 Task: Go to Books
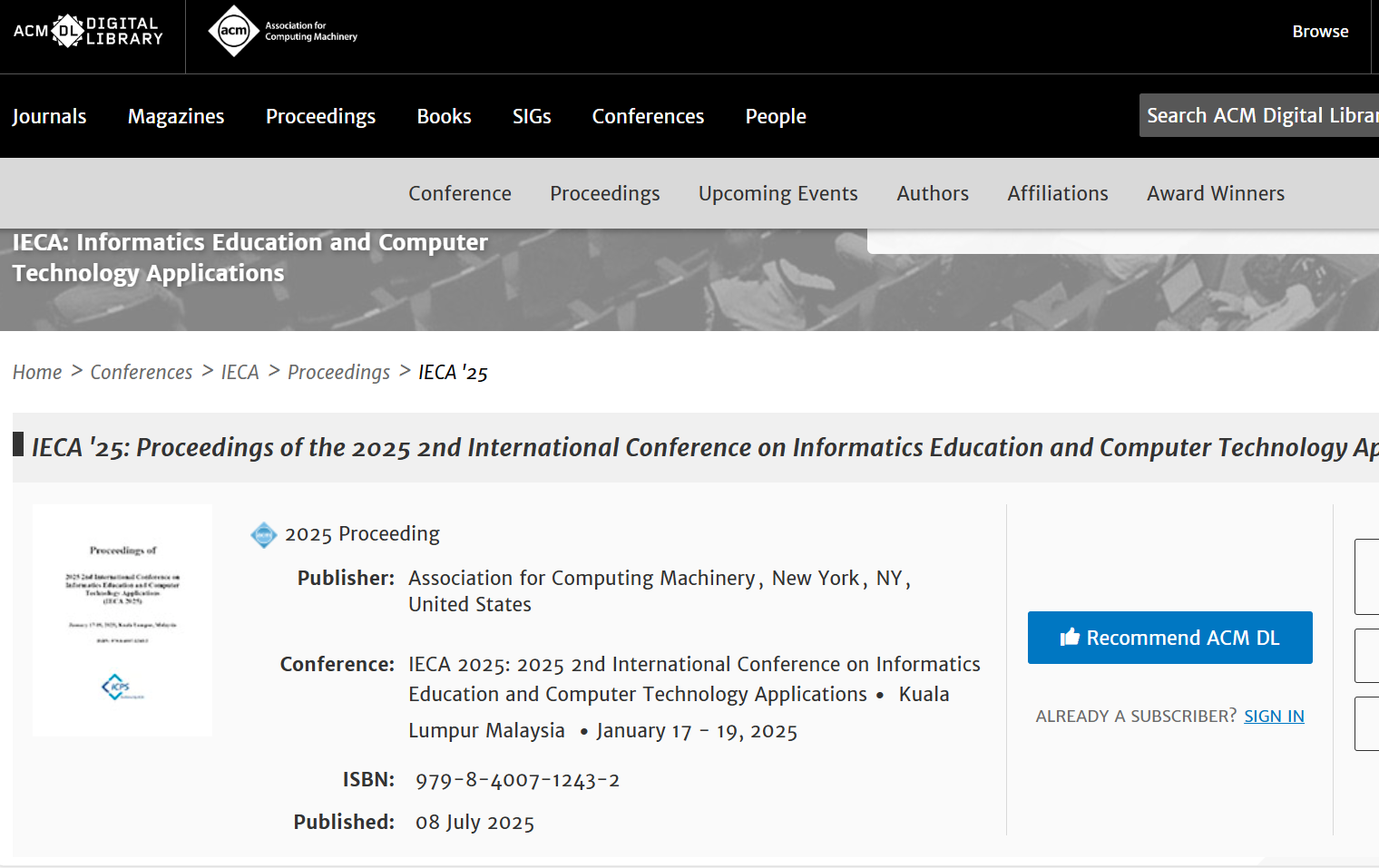444,116
